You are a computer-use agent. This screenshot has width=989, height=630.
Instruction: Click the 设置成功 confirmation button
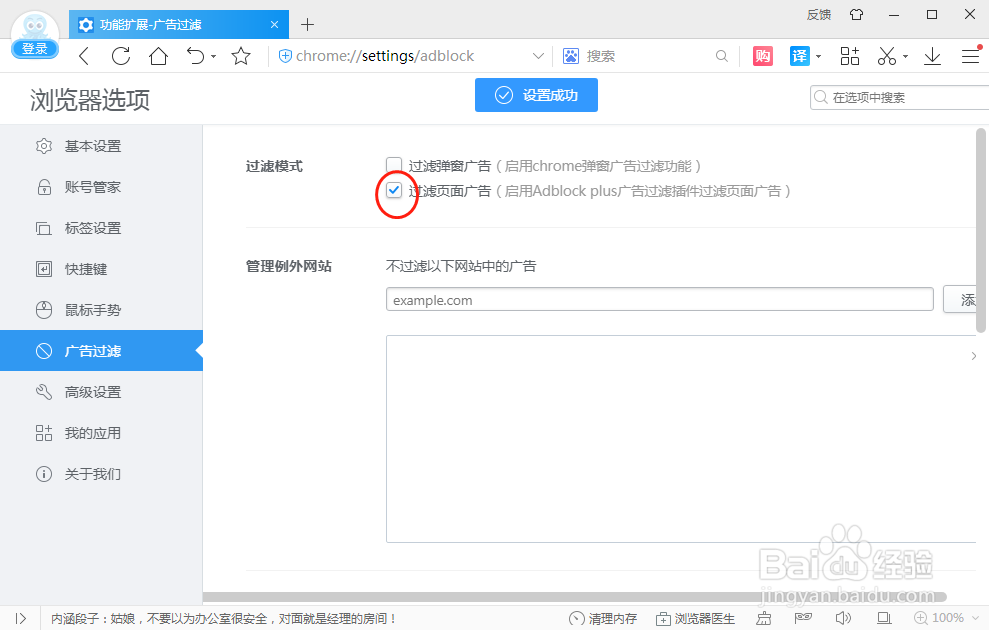click(x=536, y=95)
